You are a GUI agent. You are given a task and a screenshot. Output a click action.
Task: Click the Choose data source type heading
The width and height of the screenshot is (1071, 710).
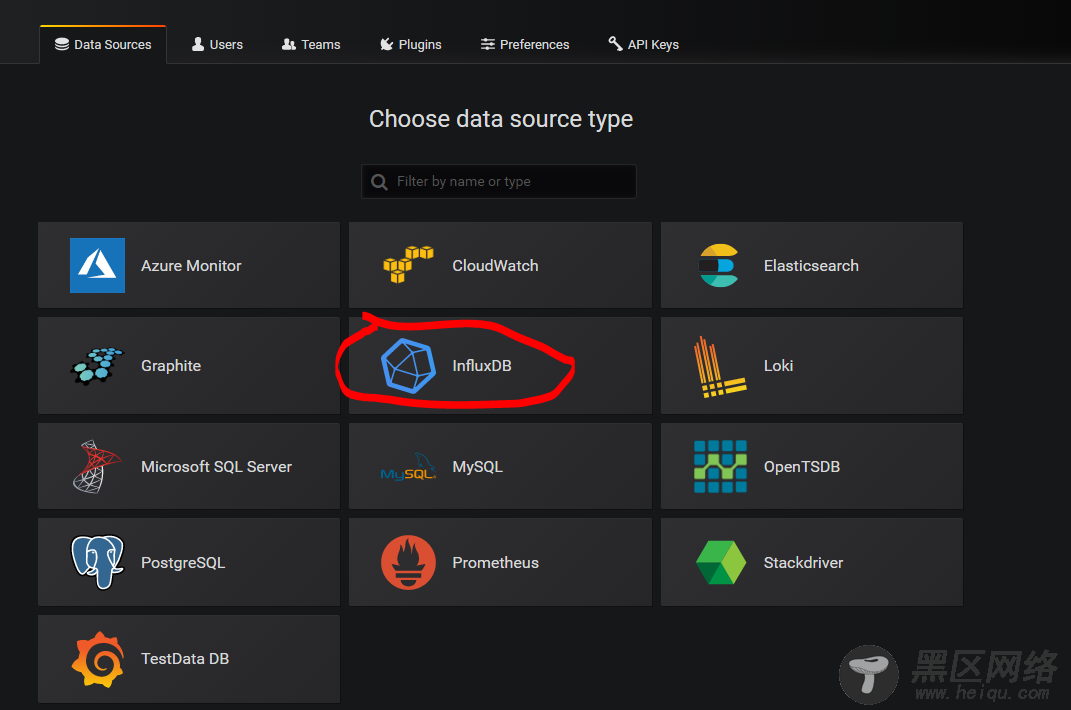[x=501, y=120]
